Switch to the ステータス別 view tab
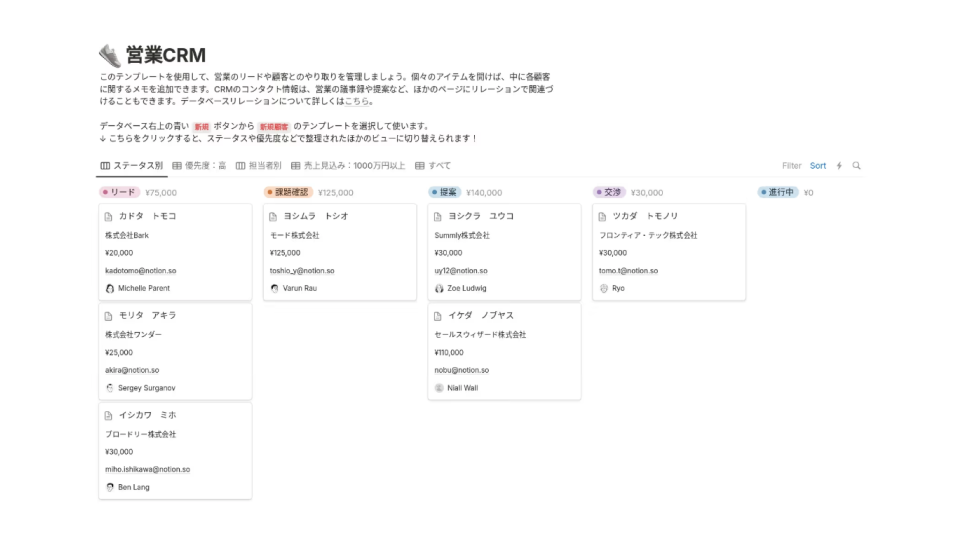 click(x=132, y=165)
